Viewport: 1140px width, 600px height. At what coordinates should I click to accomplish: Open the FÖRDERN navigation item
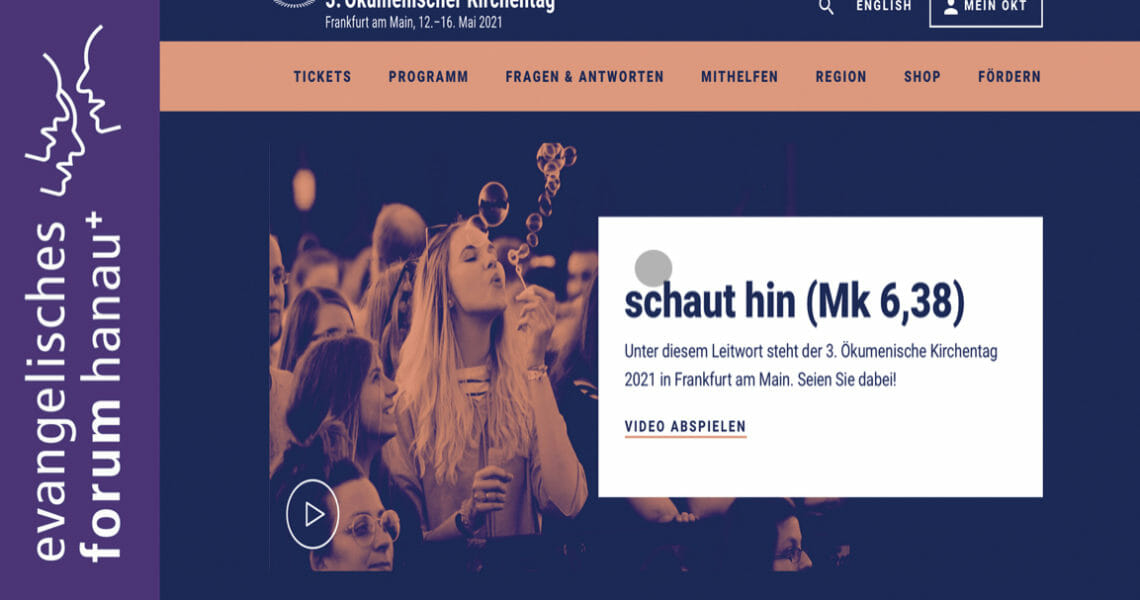click(x=1009, y=76)
